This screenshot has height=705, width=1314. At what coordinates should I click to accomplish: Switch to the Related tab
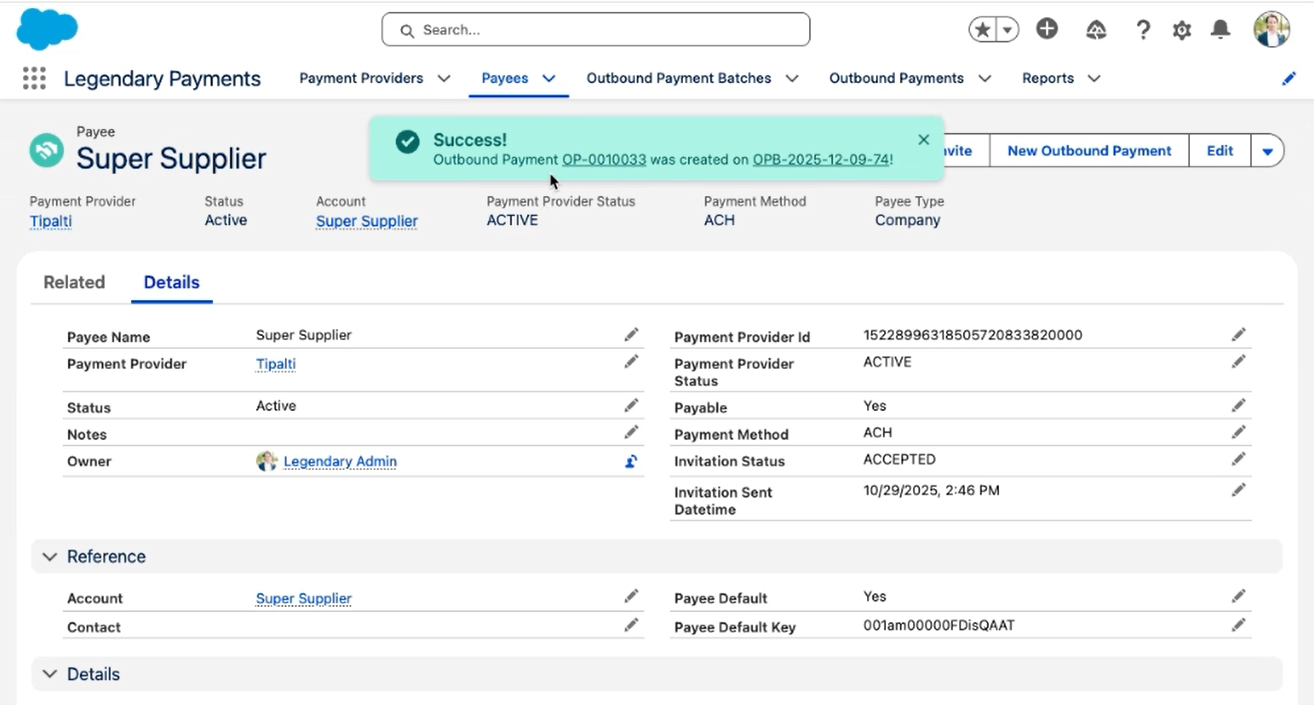74,283
